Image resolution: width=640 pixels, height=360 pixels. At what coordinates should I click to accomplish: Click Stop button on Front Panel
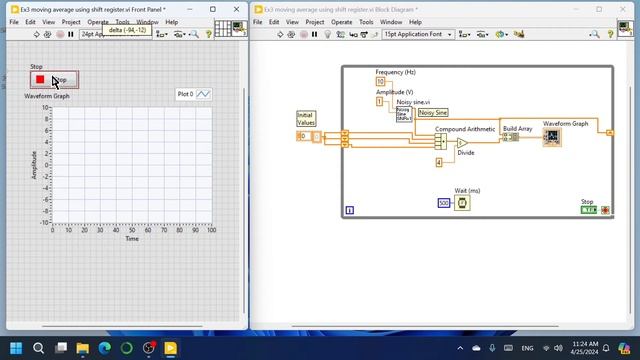(54, 80)
